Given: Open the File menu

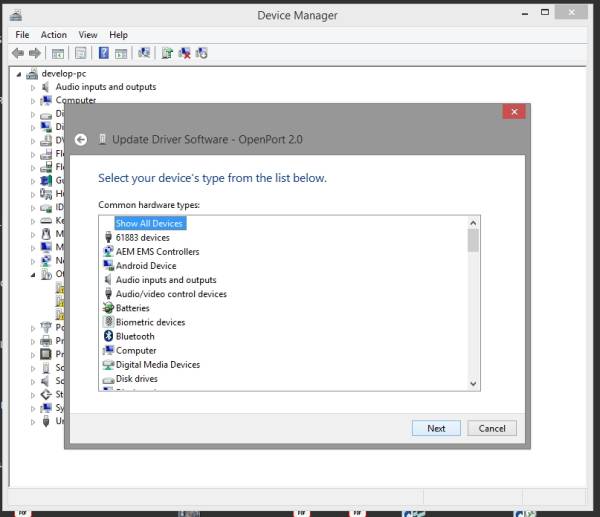Looking at the screenshot, I should [22, 35].
